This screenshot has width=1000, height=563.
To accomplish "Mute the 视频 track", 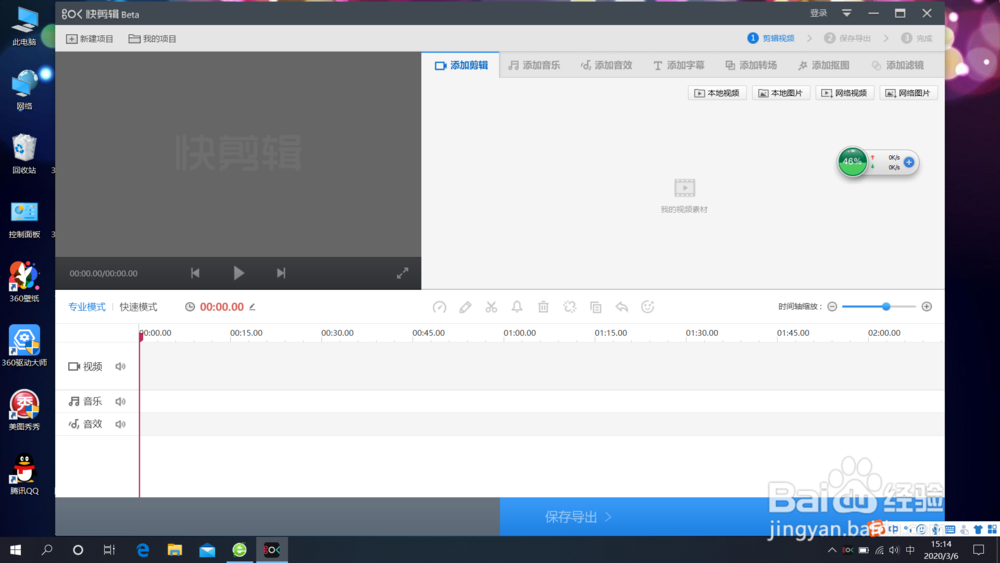I will pyautogui.click(x=121, y=367).
